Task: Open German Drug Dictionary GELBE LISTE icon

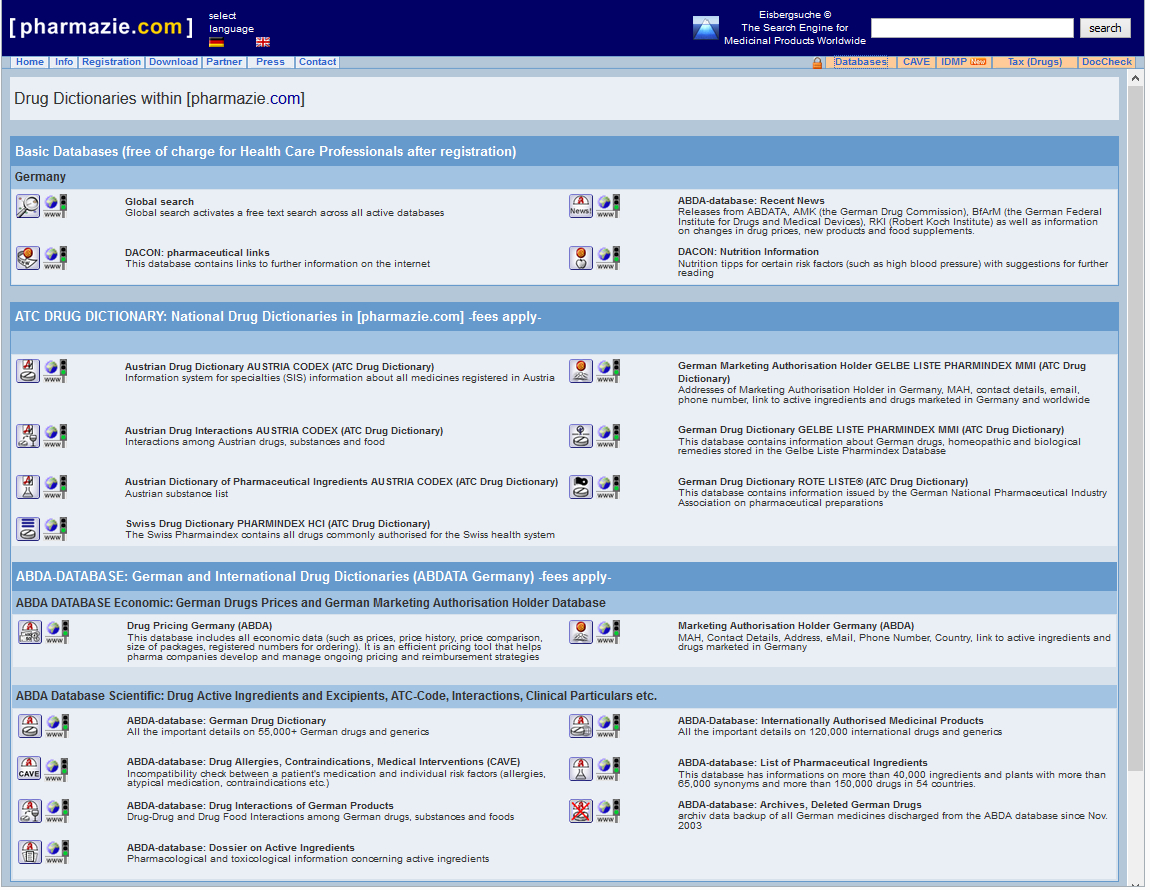Action: [x=581, y=436]
